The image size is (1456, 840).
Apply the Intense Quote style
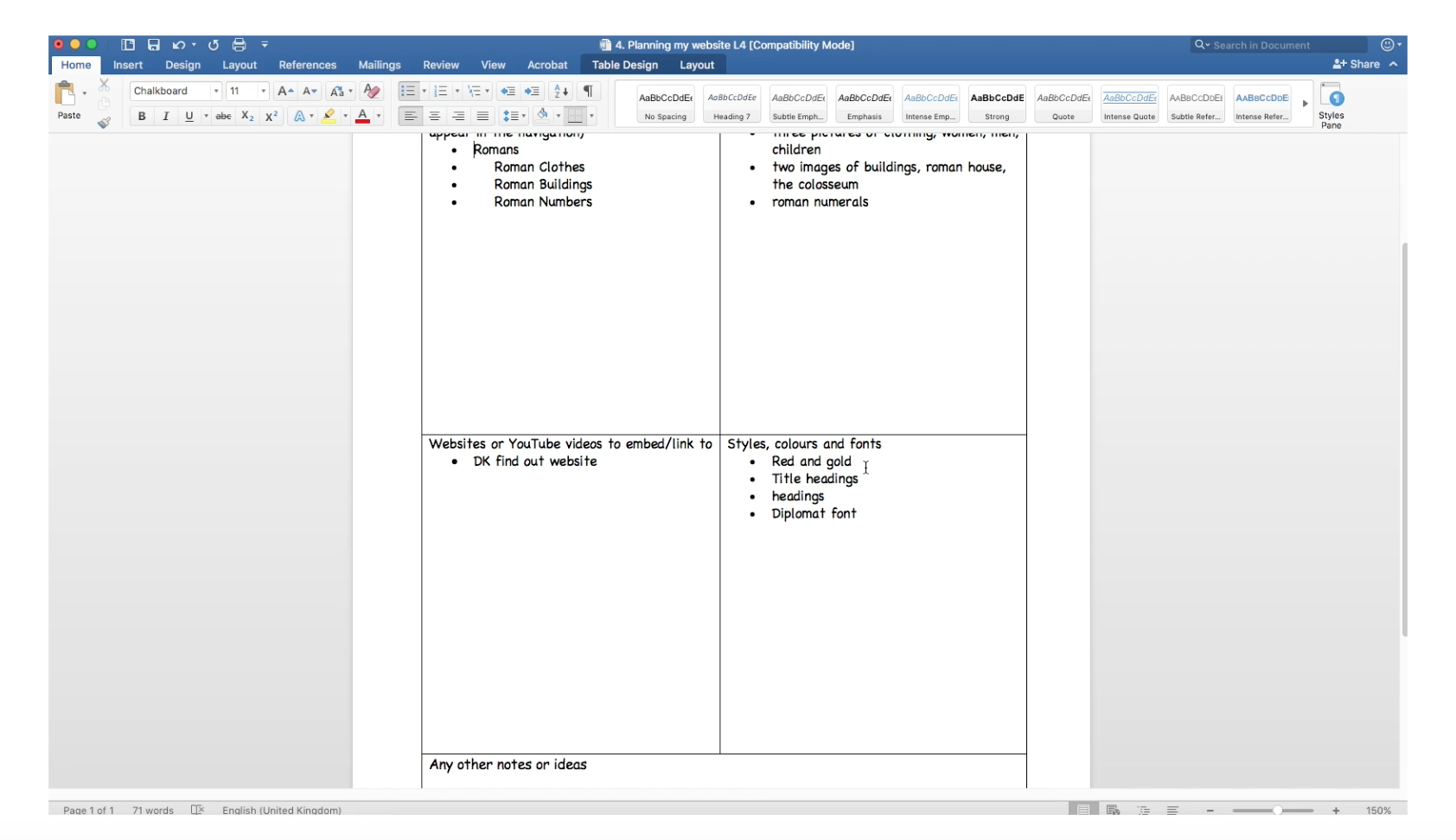click(1130, 104)
